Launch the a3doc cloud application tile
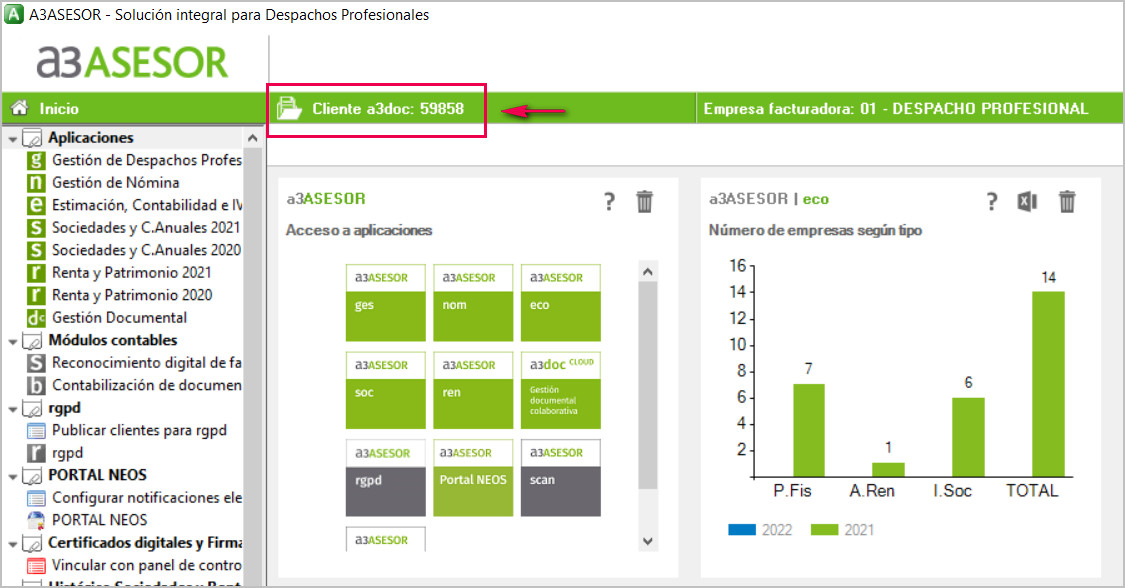Image resolution: width=1125 pixels, height=588 pixels. pos(560,390)
